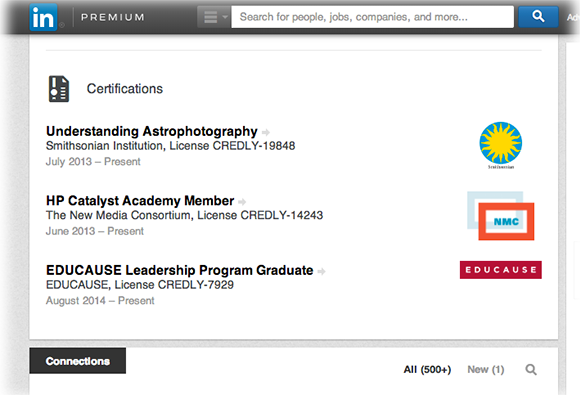This screenshot has height=395, width=581.
Task: Open the red EDUCAUSE logo
Action: [x=501, y=270]
